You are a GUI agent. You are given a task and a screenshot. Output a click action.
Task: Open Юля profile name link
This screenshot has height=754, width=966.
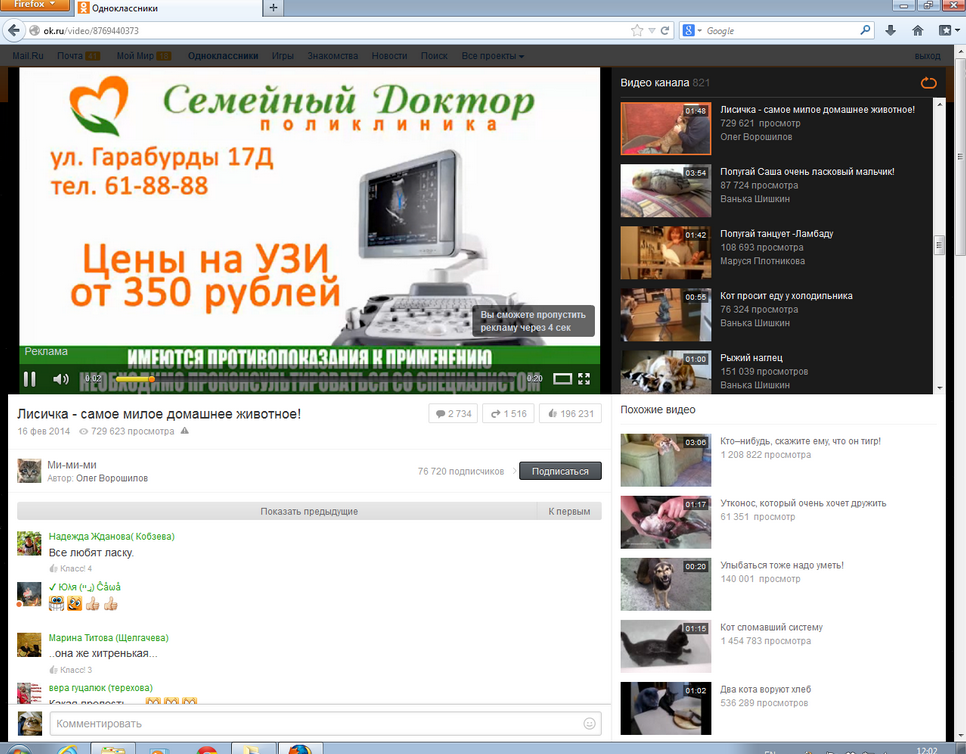pyautogui.click(x=84, y=586)
